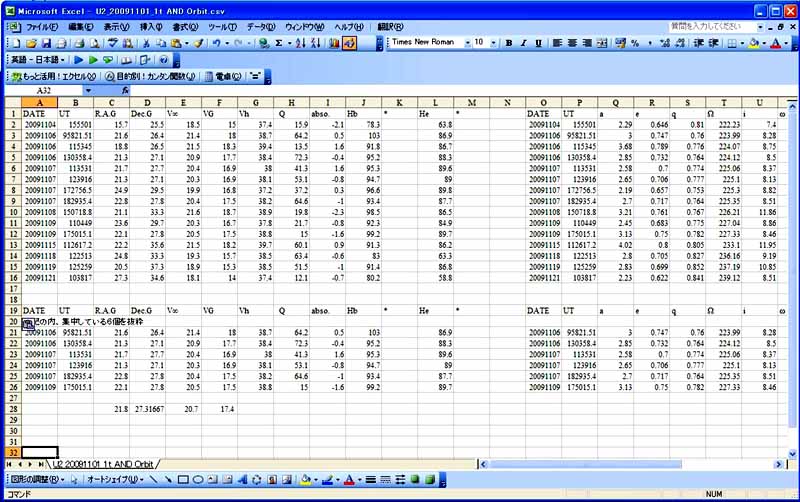Click the font color red A swatch
The image size is (800, 502).
pos(775,43)
